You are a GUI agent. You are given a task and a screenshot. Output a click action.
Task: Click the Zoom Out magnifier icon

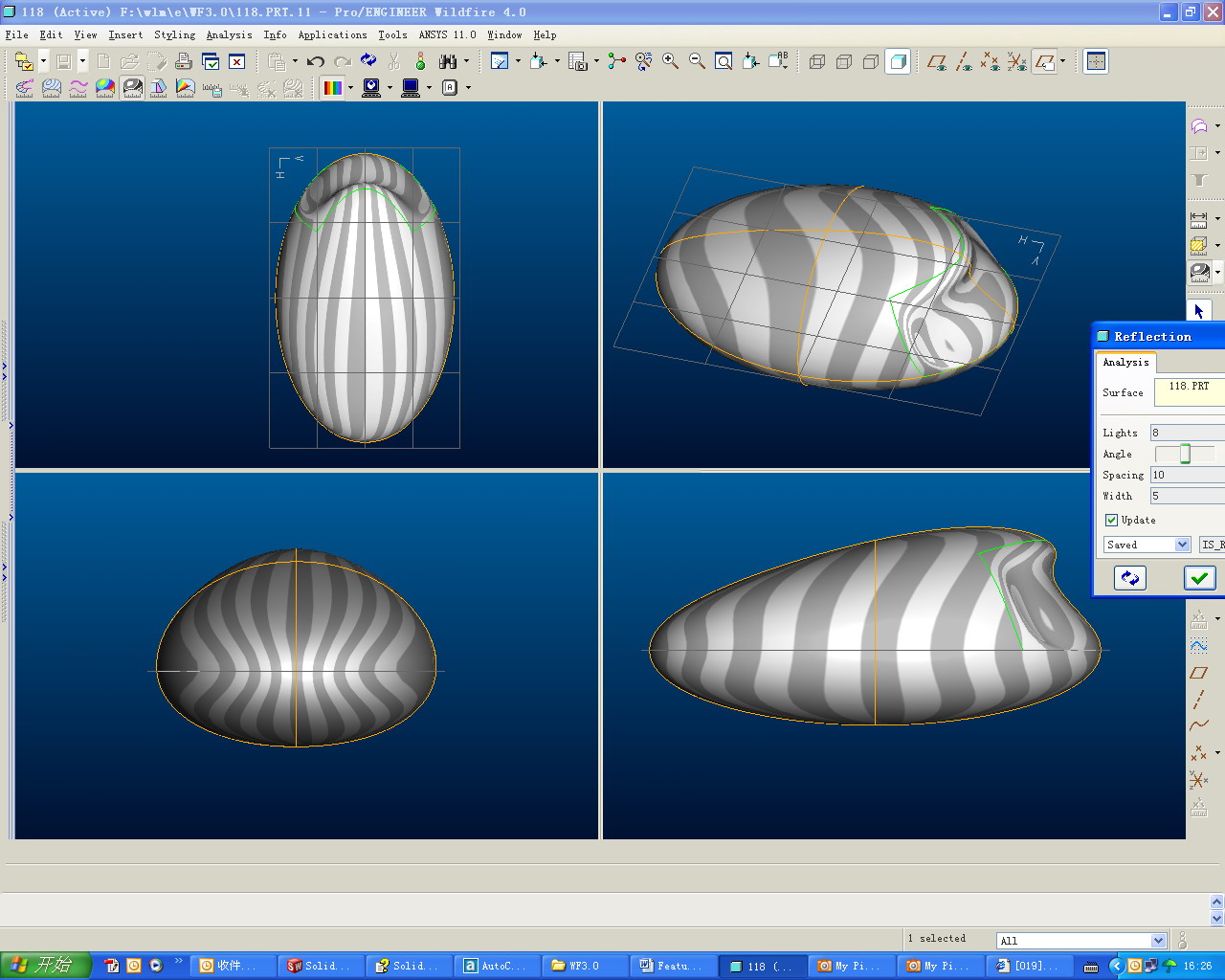point(698,61)
